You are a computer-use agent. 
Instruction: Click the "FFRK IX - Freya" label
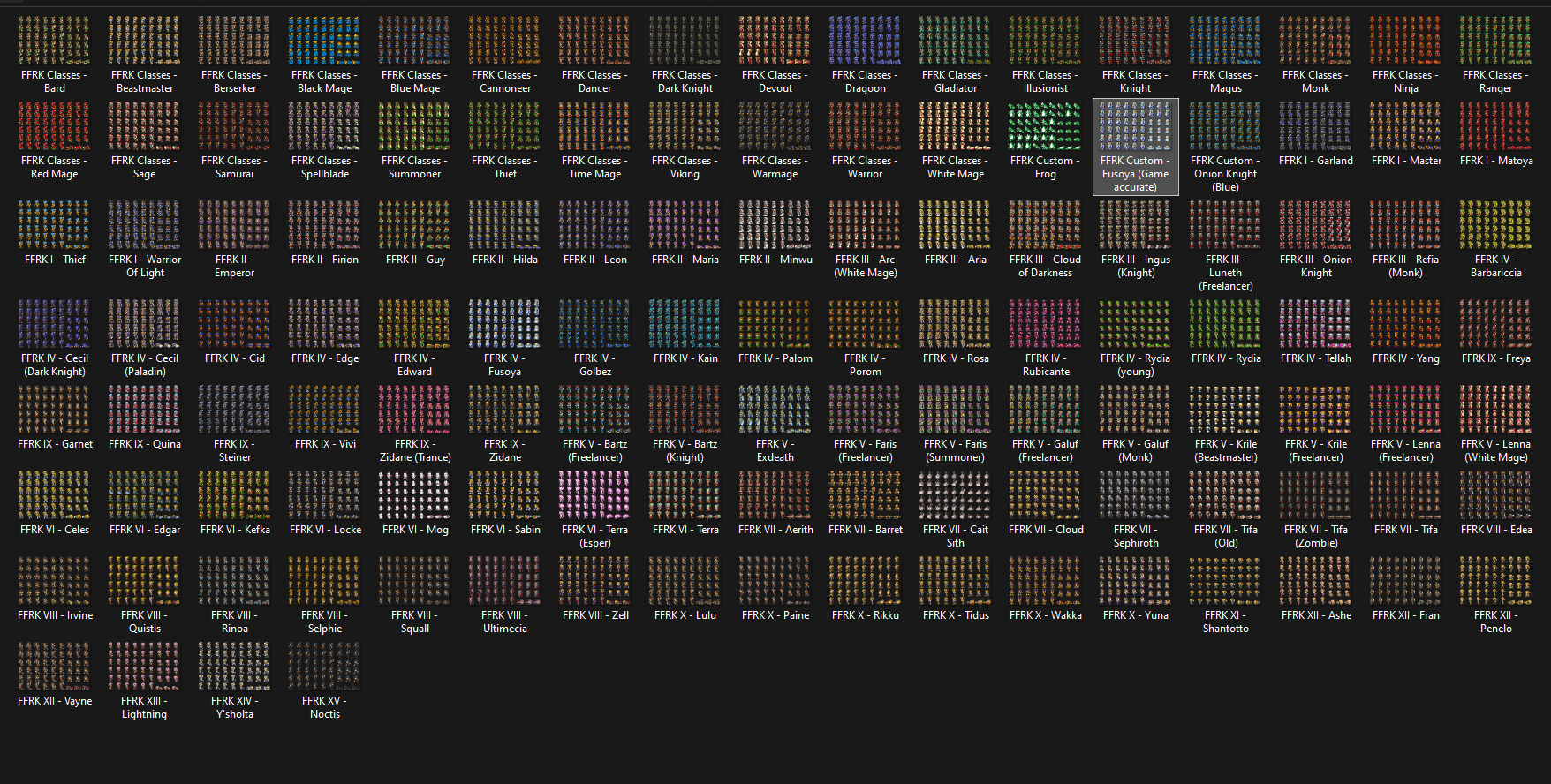[x=1496, y=358]
